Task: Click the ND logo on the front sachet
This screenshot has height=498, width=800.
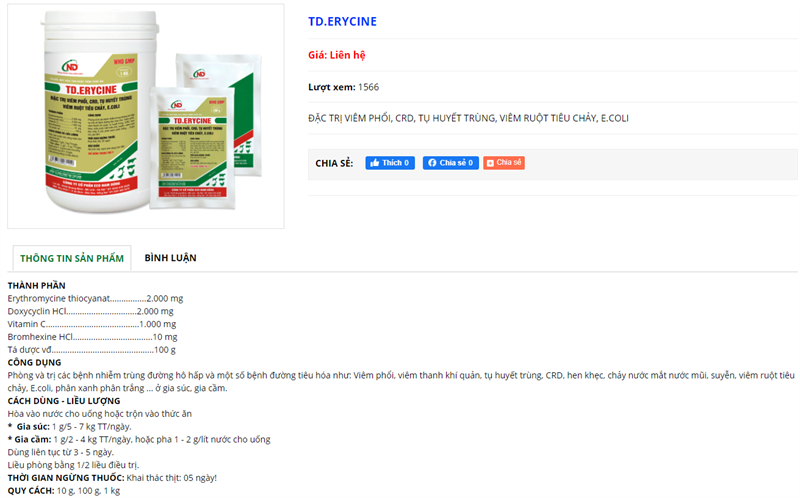Action: (177, 105)
